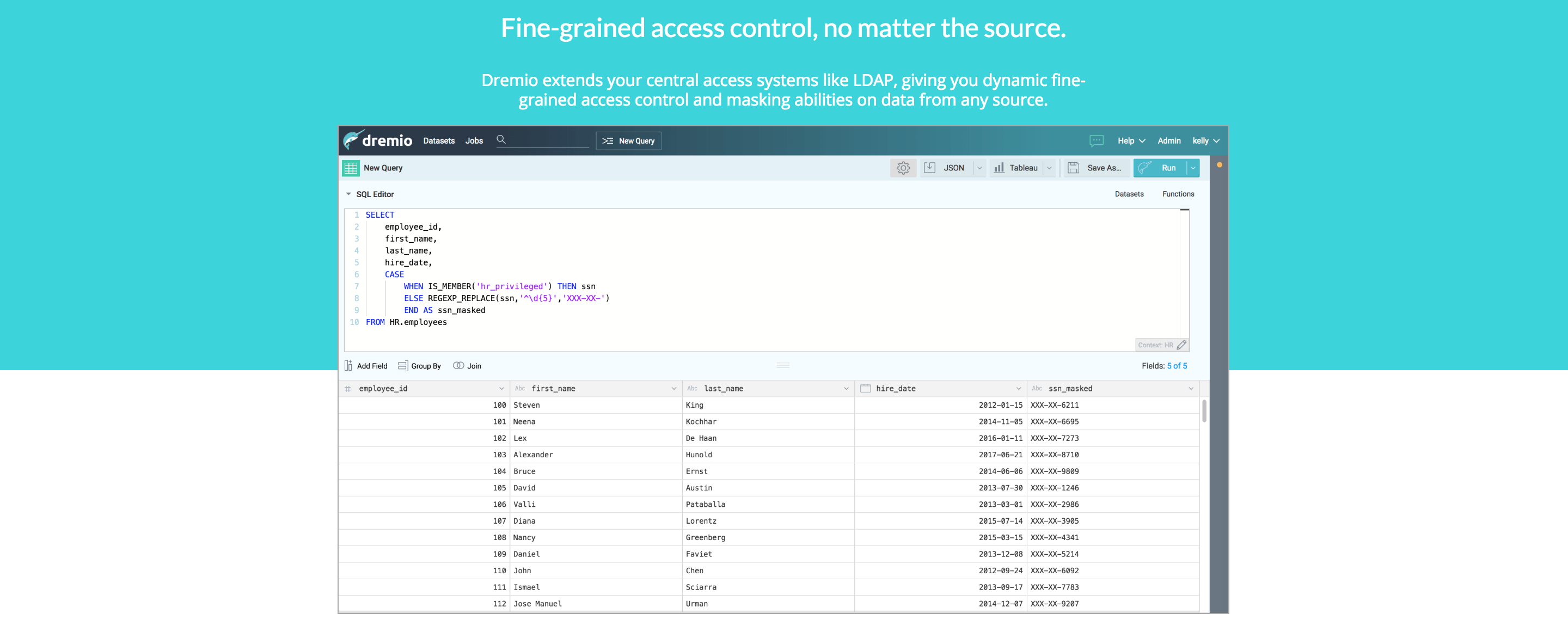Click the Pataballa cell

(768, 504)
